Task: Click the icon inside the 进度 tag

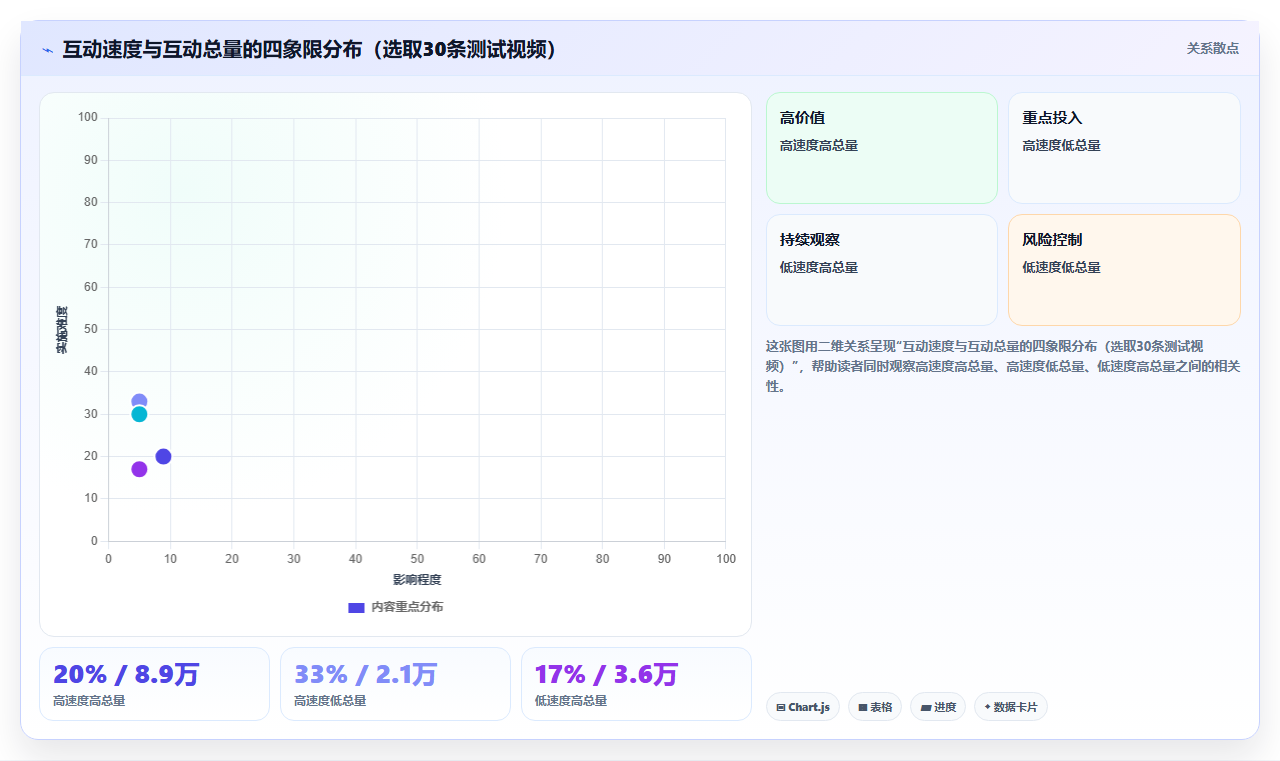Action: pos(926,707)
